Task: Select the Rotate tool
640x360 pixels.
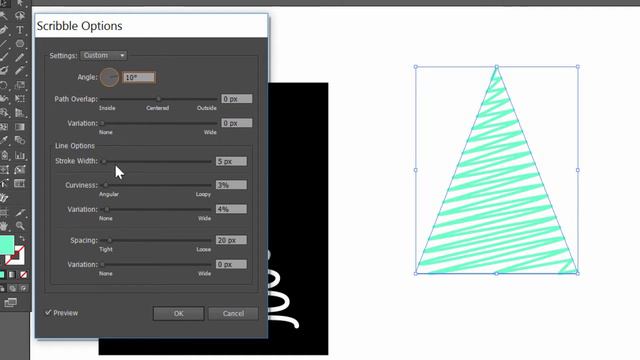Action: pyautogui.click(x=4, y=85)
